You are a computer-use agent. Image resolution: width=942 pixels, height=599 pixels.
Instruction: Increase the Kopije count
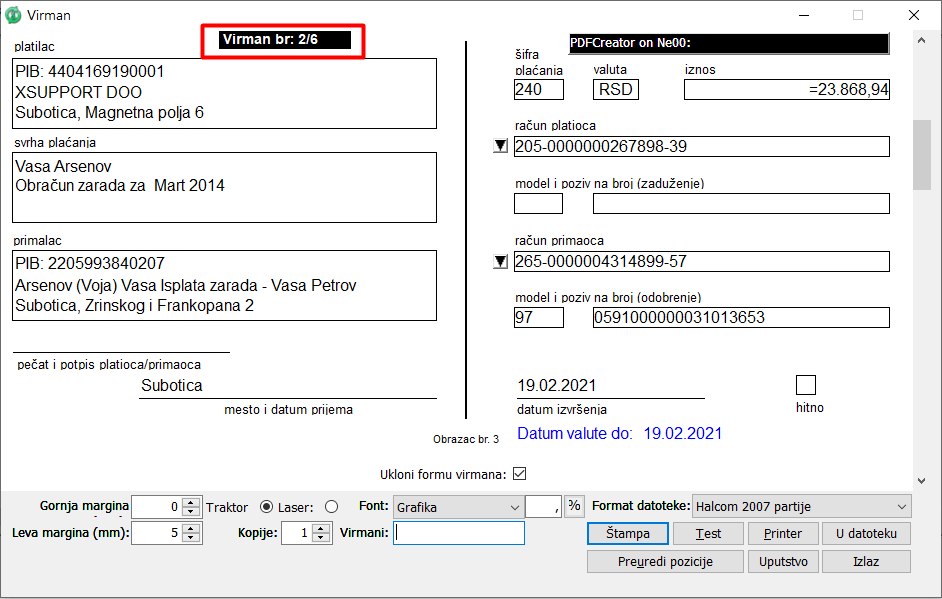[321, 528]
